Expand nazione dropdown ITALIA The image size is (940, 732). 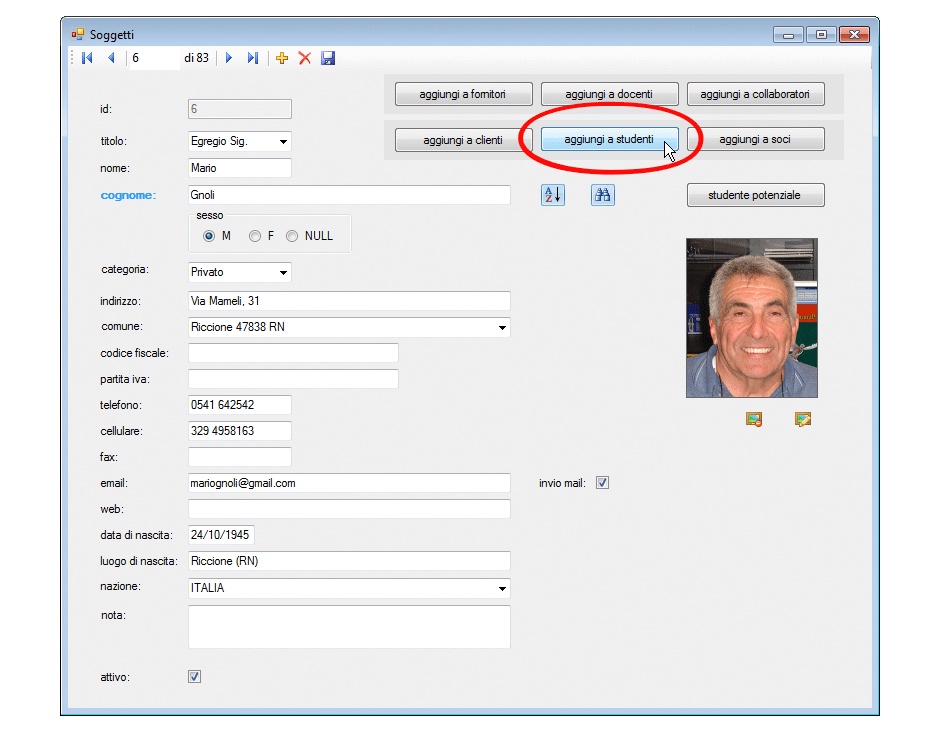[x=349, y=588]
